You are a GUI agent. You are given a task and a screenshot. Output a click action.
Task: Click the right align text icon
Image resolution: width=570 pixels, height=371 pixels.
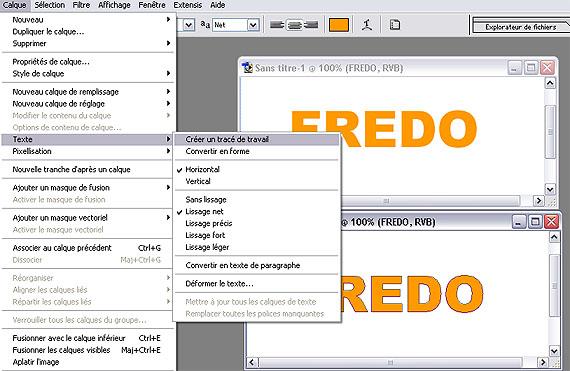coord(311,25)
